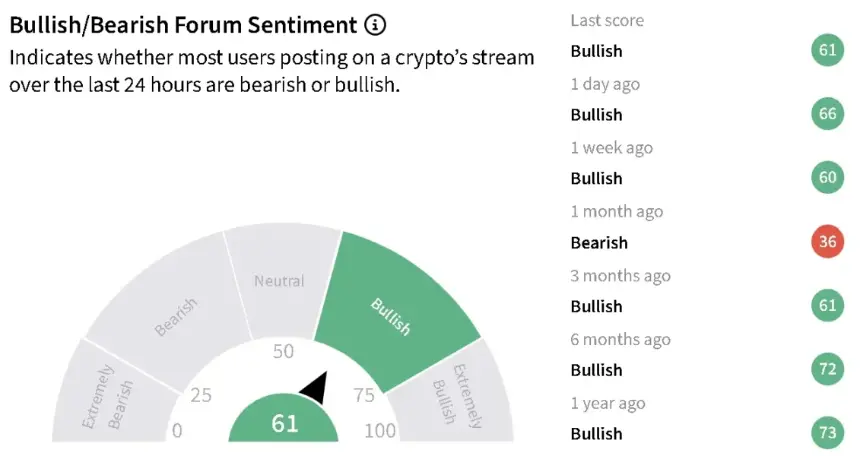Click the green 72 score badge

(828, 369)
